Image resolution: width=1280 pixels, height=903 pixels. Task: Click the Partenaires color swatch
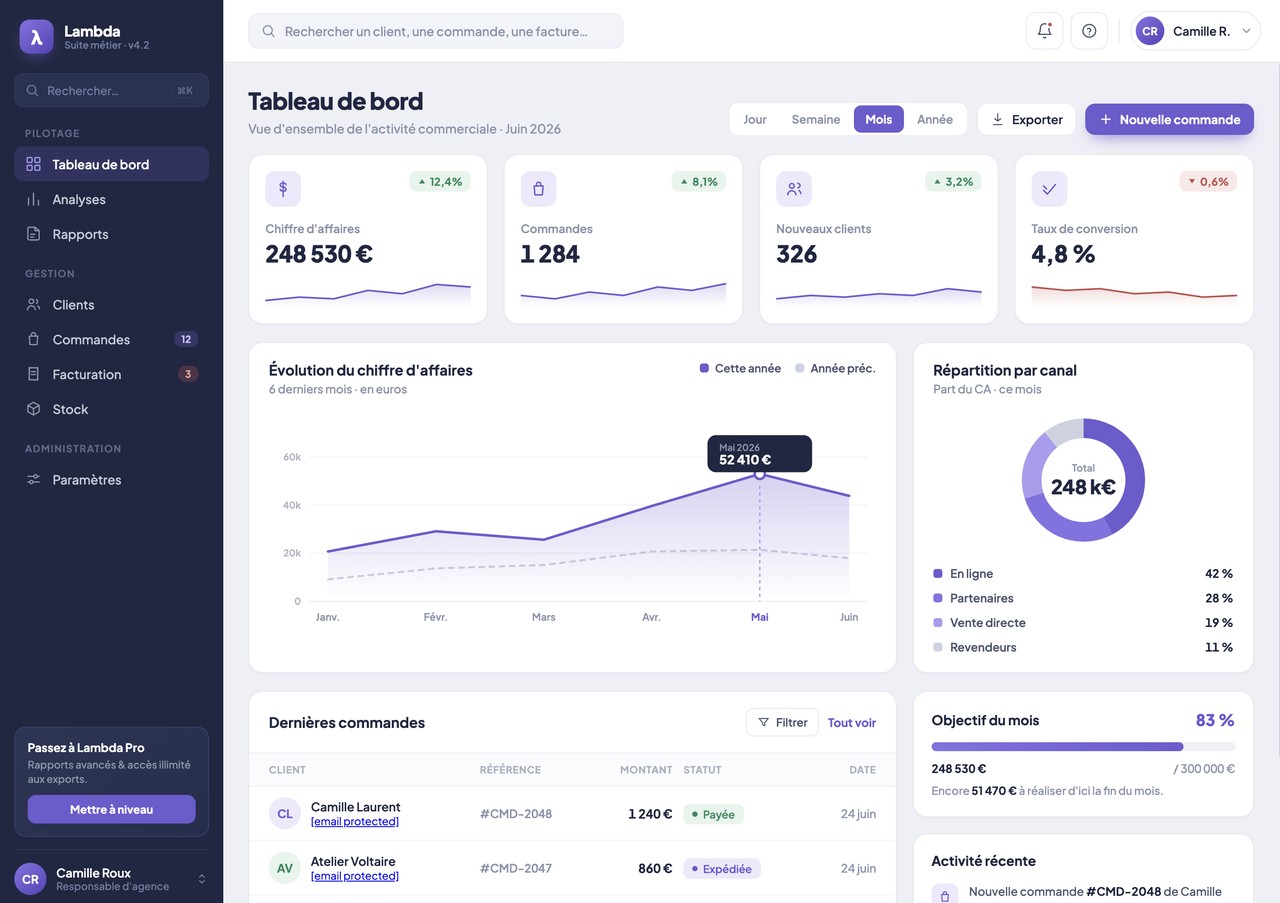(x=937, y=598)
